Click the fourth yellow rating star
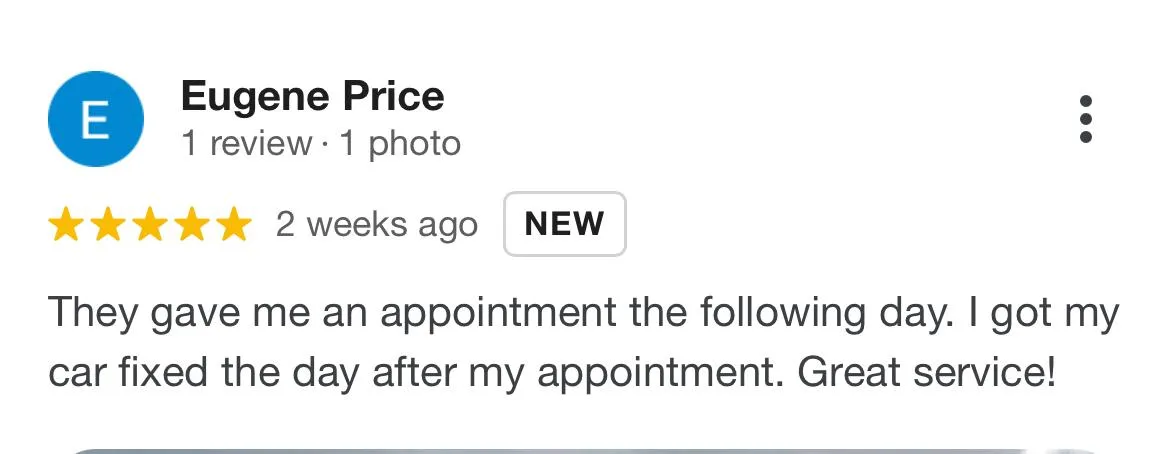This screenshot has width=1170, height=454. pyautogui.click(x=190, y=225)
